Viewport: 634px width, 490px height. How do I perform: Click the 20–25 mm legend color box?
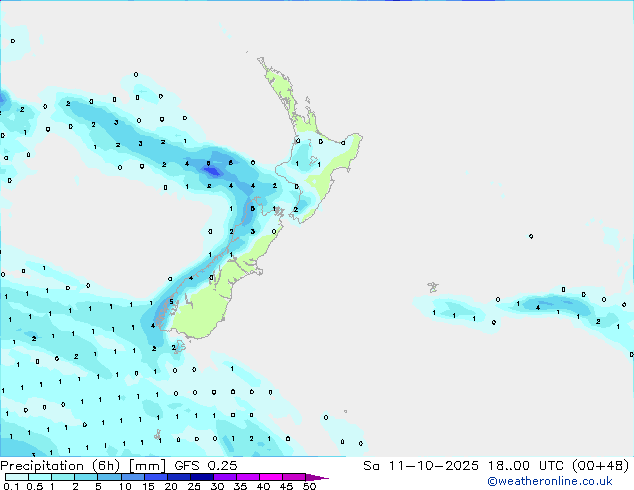[x=178, y=477]
